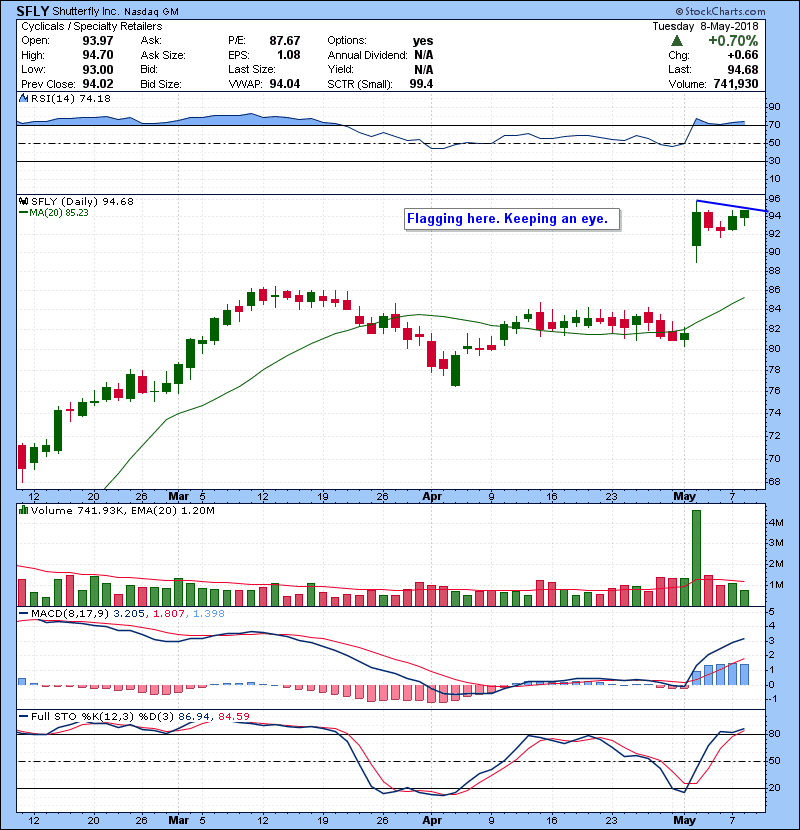Select the Full STO legend line marker
The height and width of the screenshot is (830, 800).
pos(23,716)
